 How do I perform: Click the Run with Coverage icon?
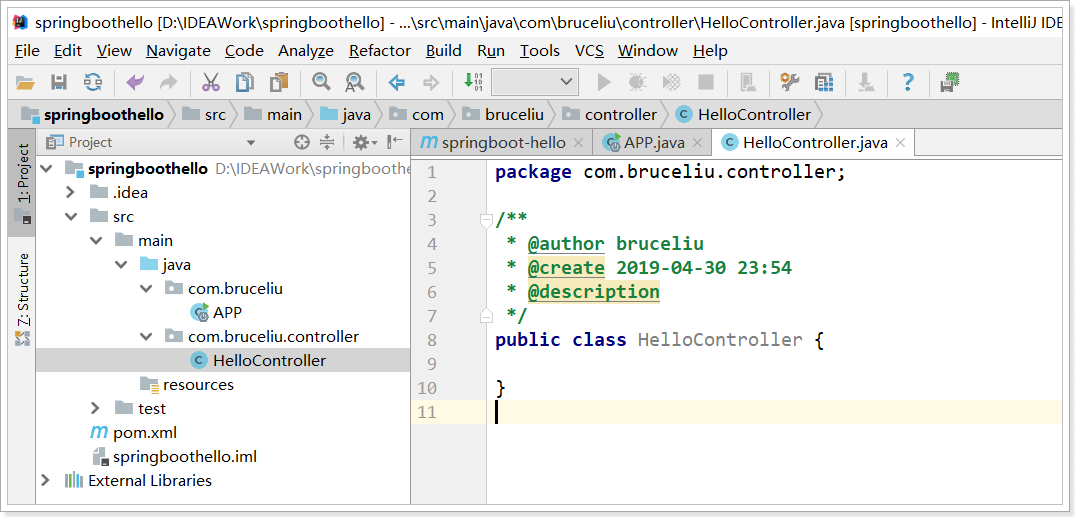coord(672,83)
